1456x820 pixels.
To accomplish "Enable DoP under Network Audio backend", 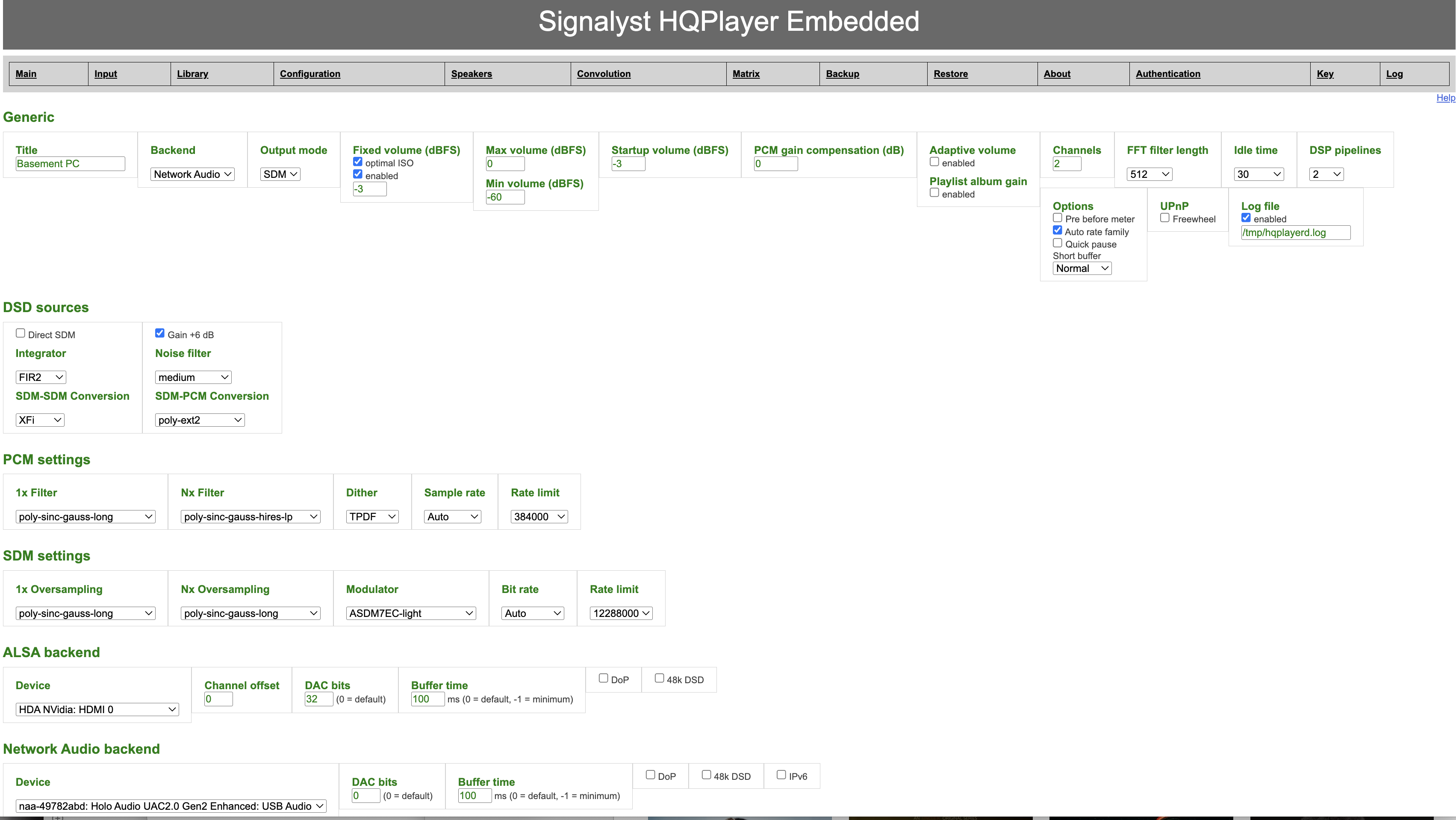I will 650,775.
